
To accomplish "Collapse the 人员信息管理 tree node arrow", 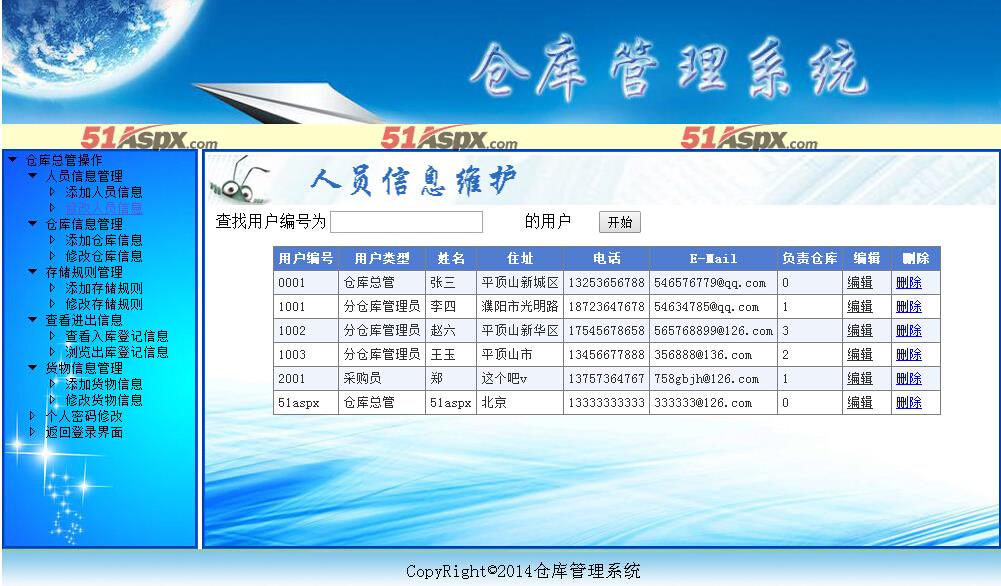I will (32, 176).
